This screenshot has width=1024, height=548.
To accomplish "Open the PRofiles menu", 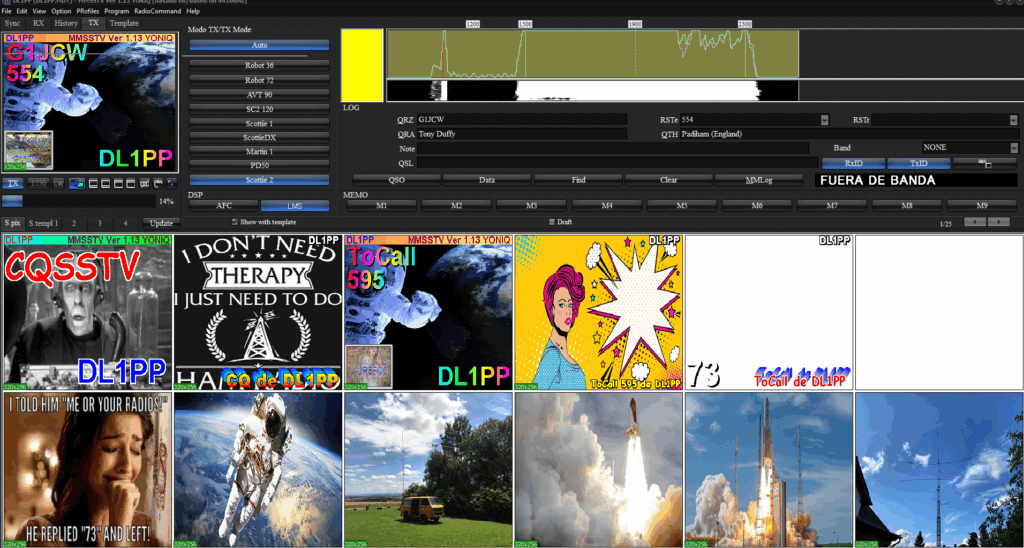I will (87, 11).
